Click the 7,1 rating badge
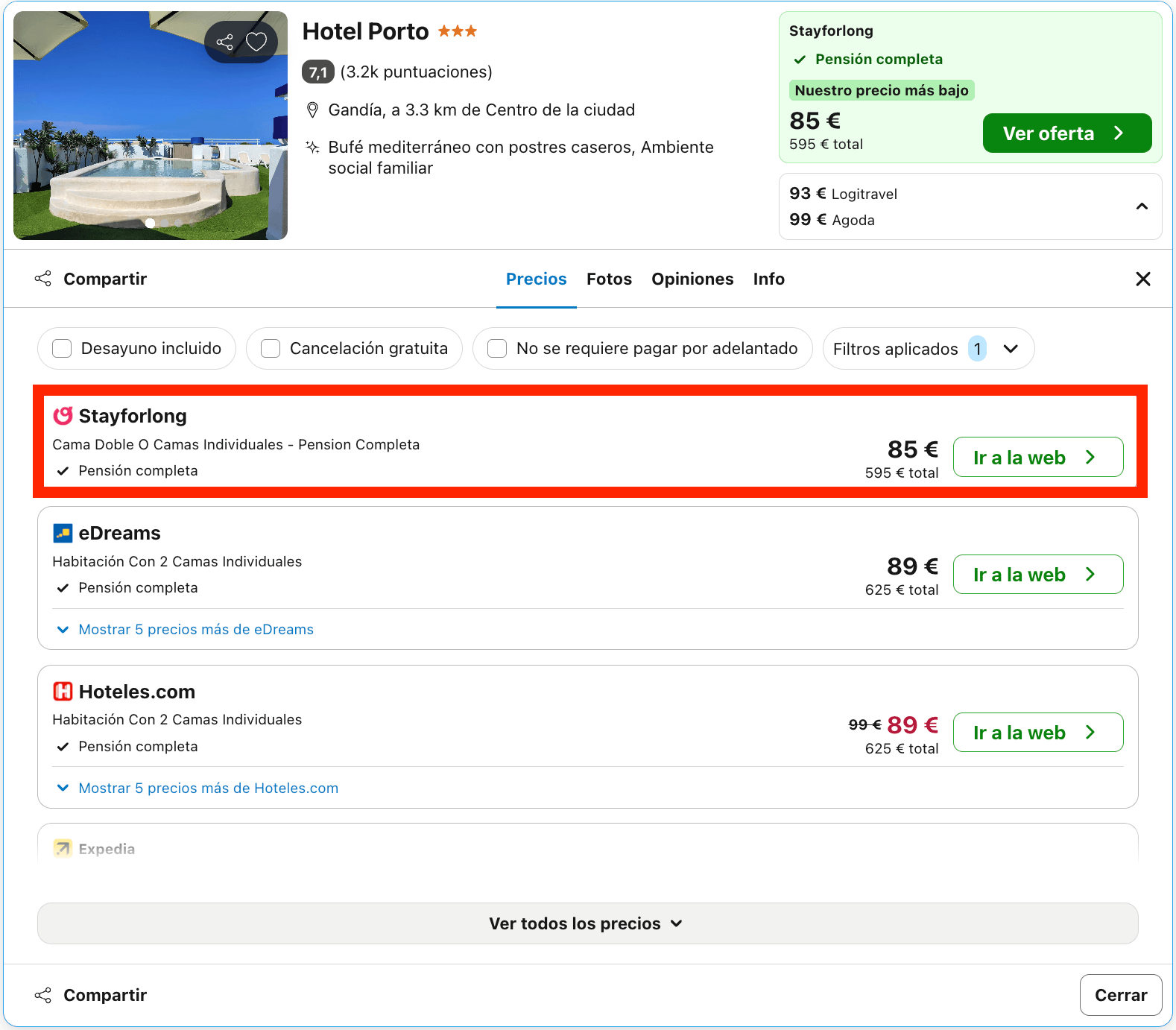Screen dimensions: 1176x1030 pyautogui.click(x=318, y=72)
